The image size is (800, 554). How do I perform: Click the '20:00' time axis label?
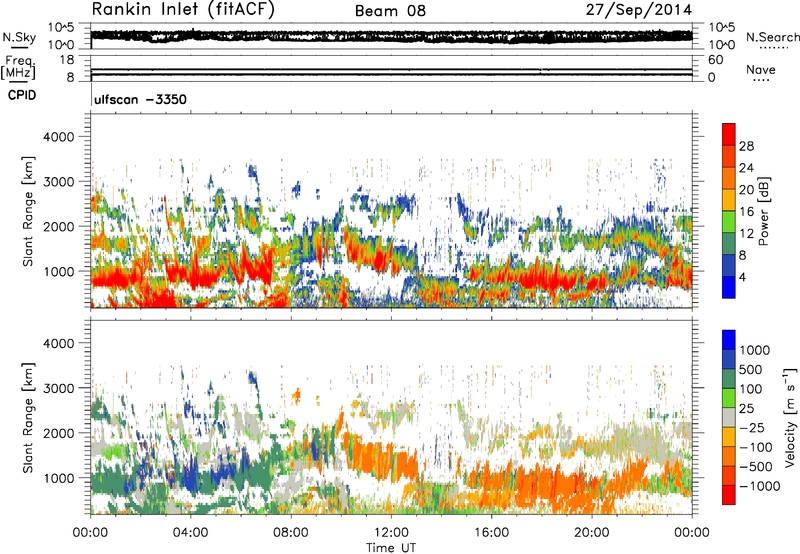coord(592,533)
